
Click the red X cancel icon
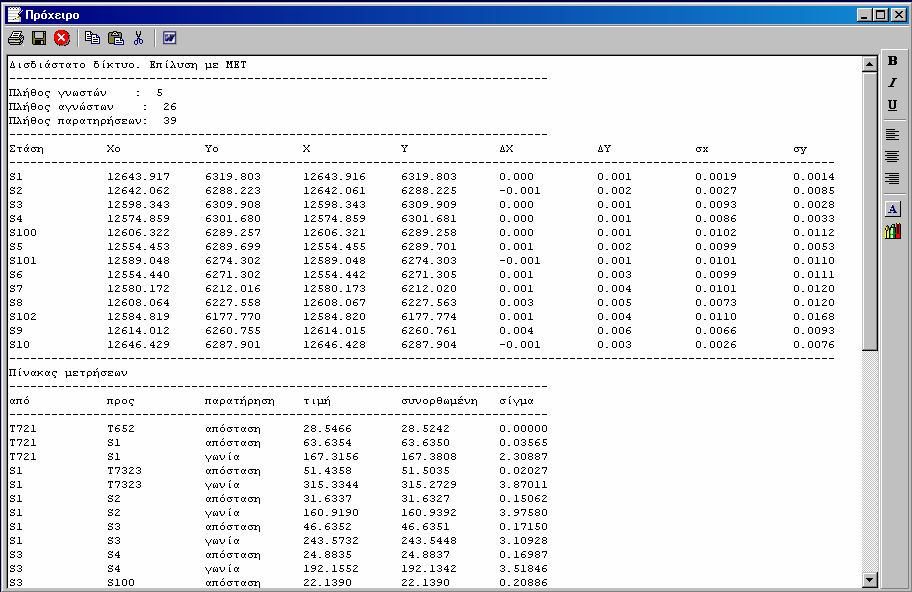click(x=62, y=38)
